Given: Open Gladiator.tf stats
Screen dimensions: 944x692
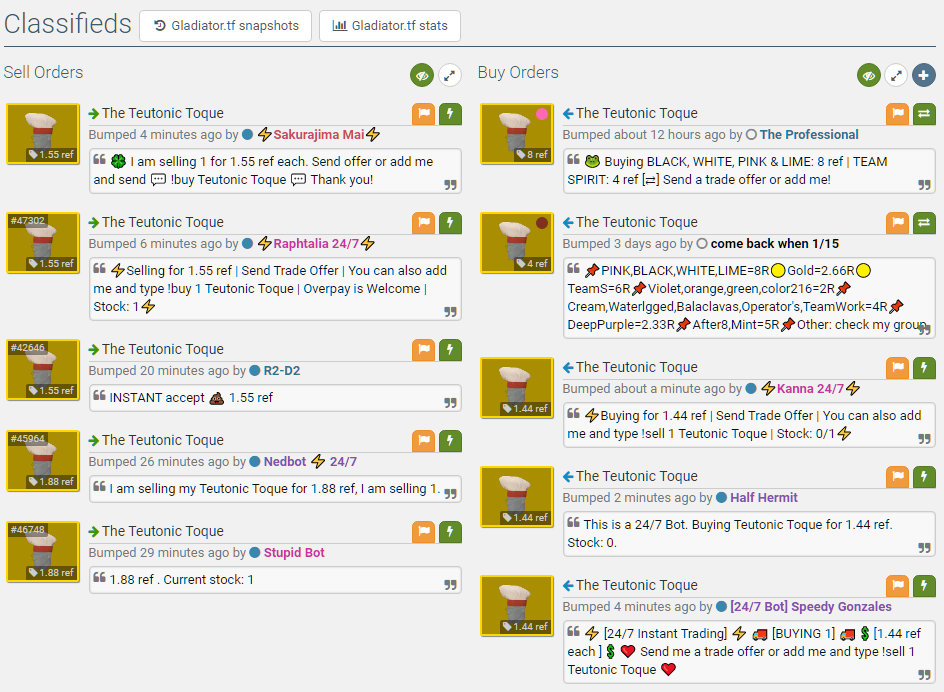Looking at the screenshot, I should click(390, 26).
